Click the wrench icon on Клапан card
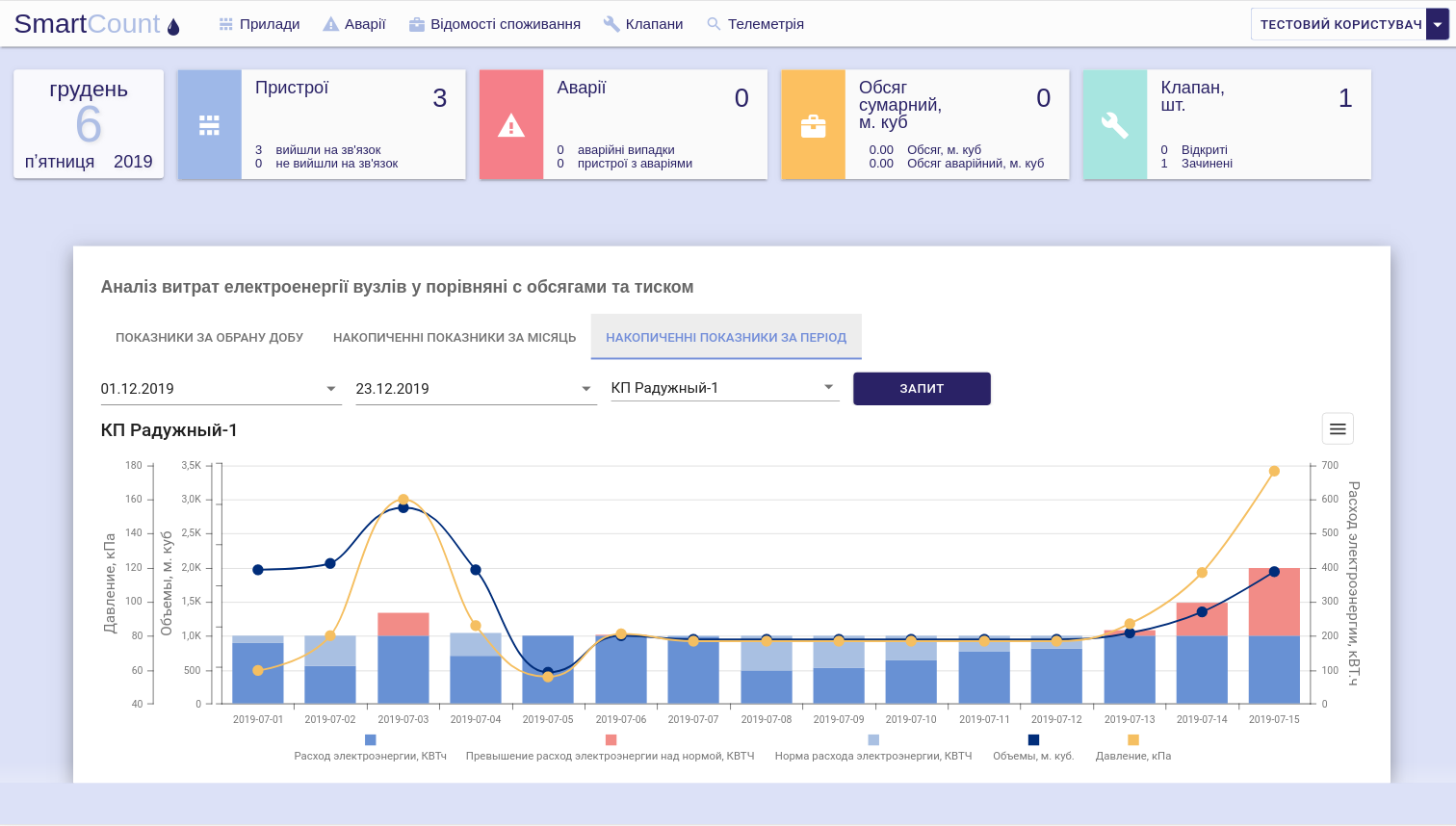The height and width of the screenshot is (826, 1456). pos(1115,124)
